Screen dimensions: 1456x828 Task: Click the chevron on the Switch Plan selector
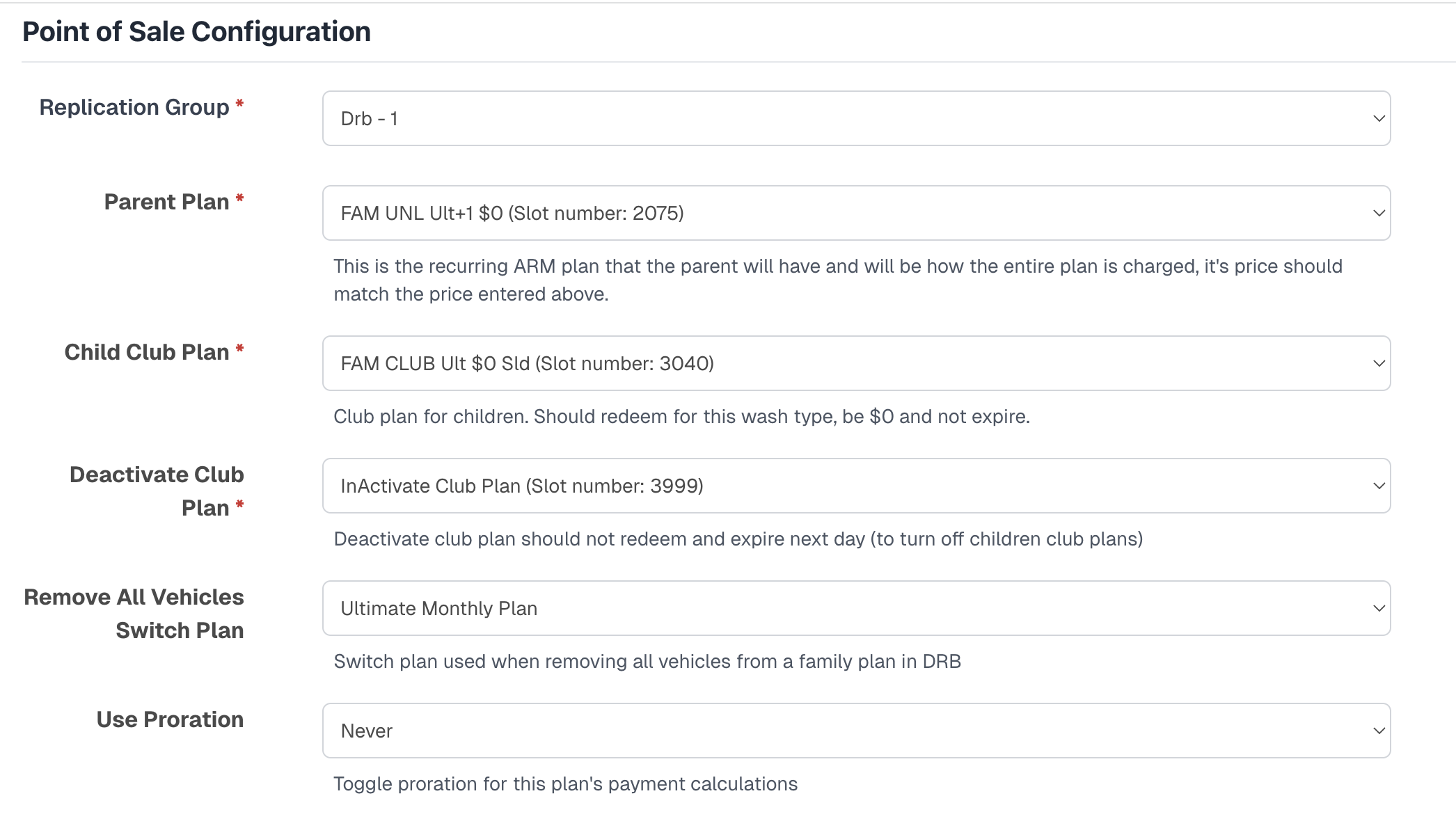tap(1379, 608)
